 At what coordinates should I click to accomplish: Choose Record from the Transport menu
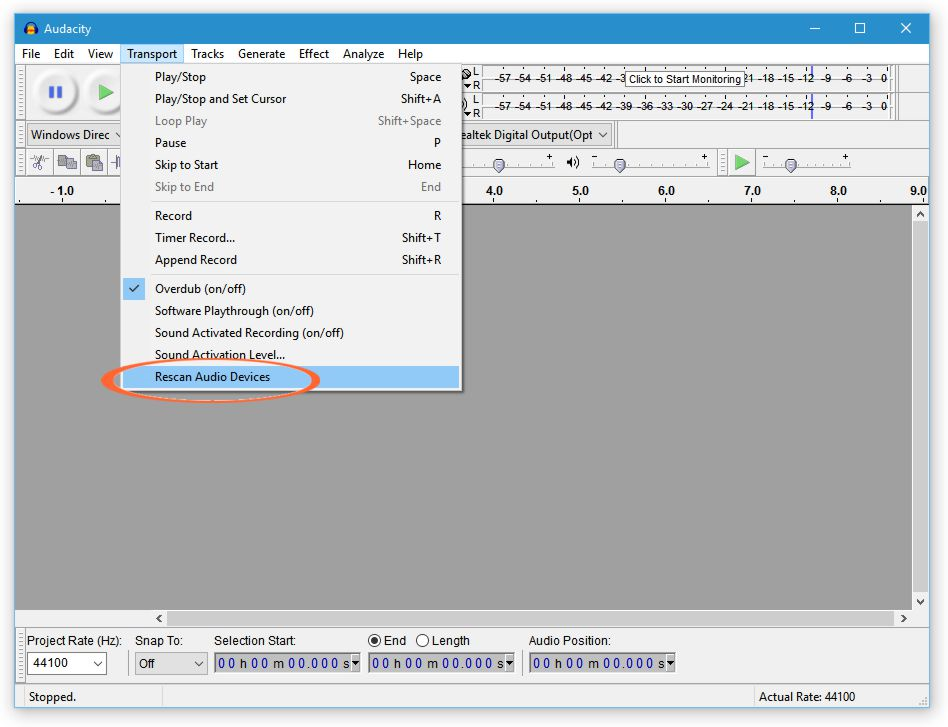tap(290, 216)
